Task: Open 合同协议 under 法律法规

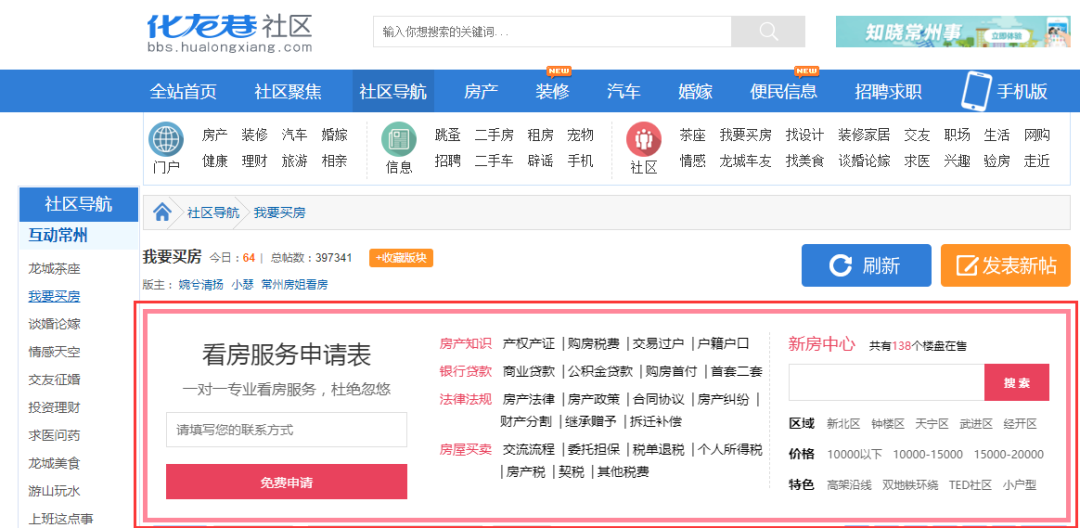Action: point(658,399)
